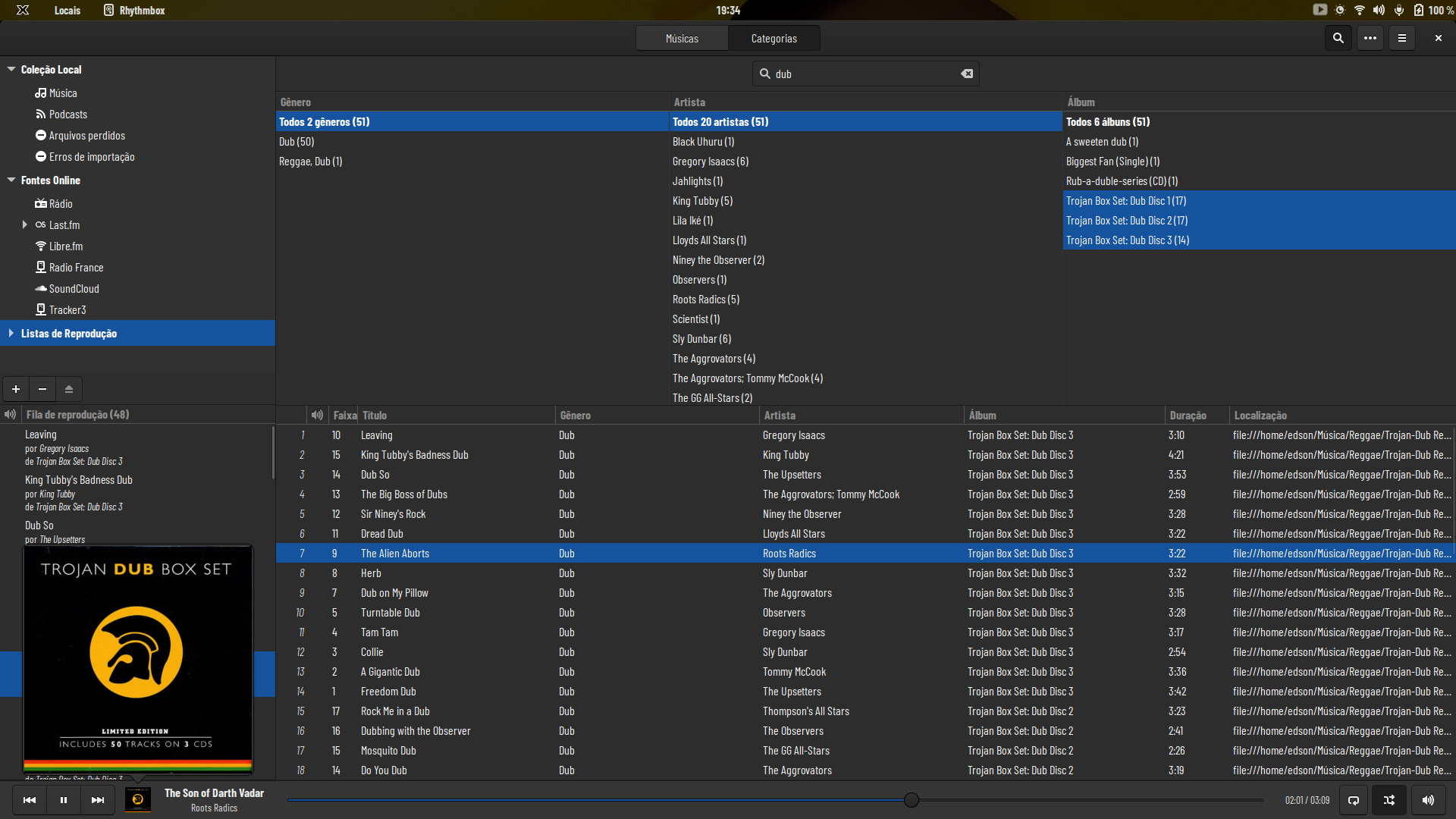Collapse the Coleção Local section
Screen dimensions: 1456x819
tap(11, 69)
